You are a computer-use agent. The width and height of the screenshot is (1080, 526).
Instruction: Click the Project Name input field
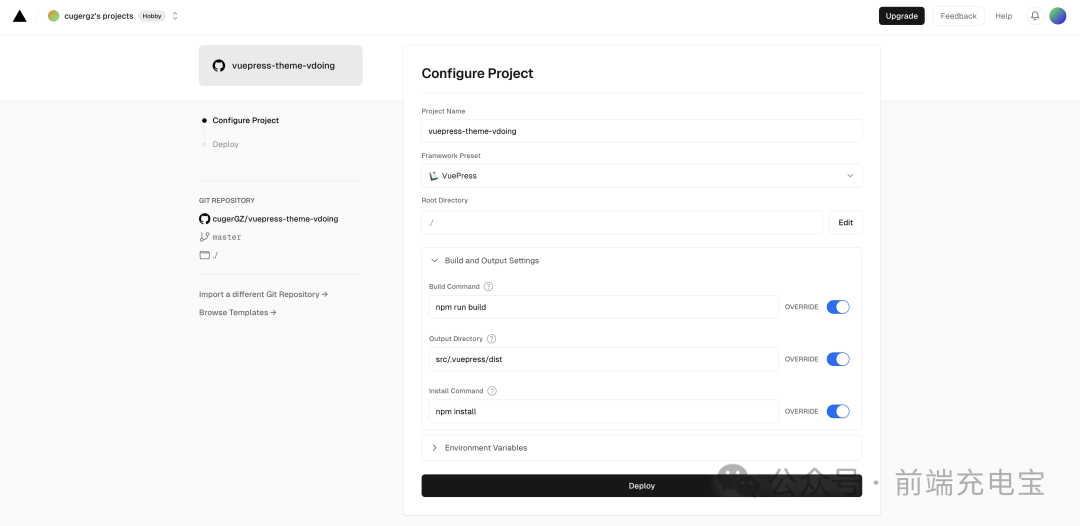[x=641, y=131]
